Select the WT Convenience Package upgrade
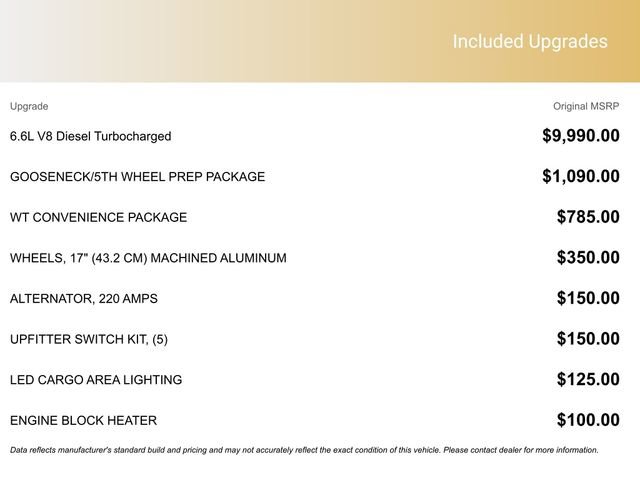640x480 pixels. tap(98, 217)
